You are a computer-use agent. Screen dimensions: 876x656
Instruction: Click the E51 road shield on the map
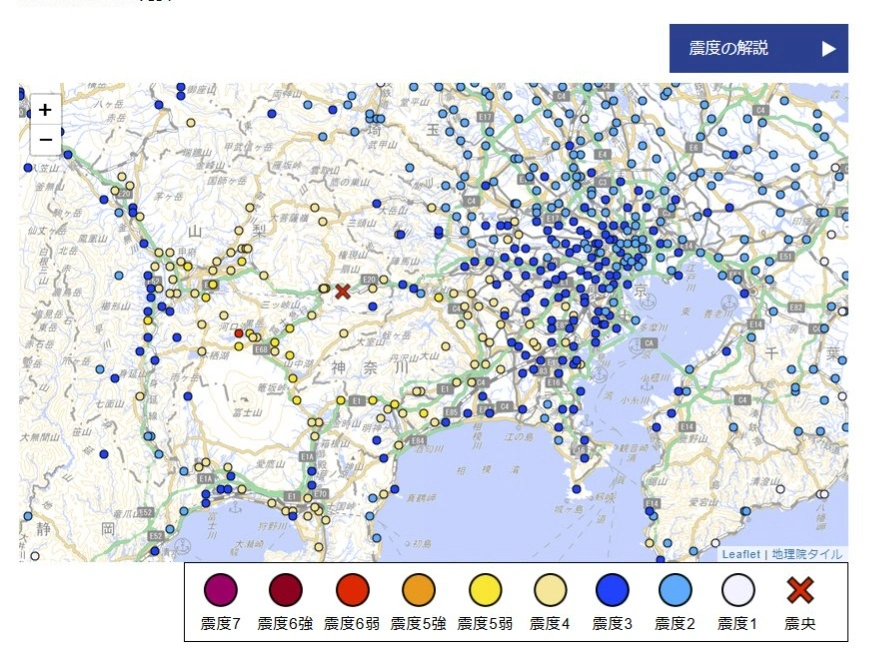pyautogui.click(x=785, y=256)
